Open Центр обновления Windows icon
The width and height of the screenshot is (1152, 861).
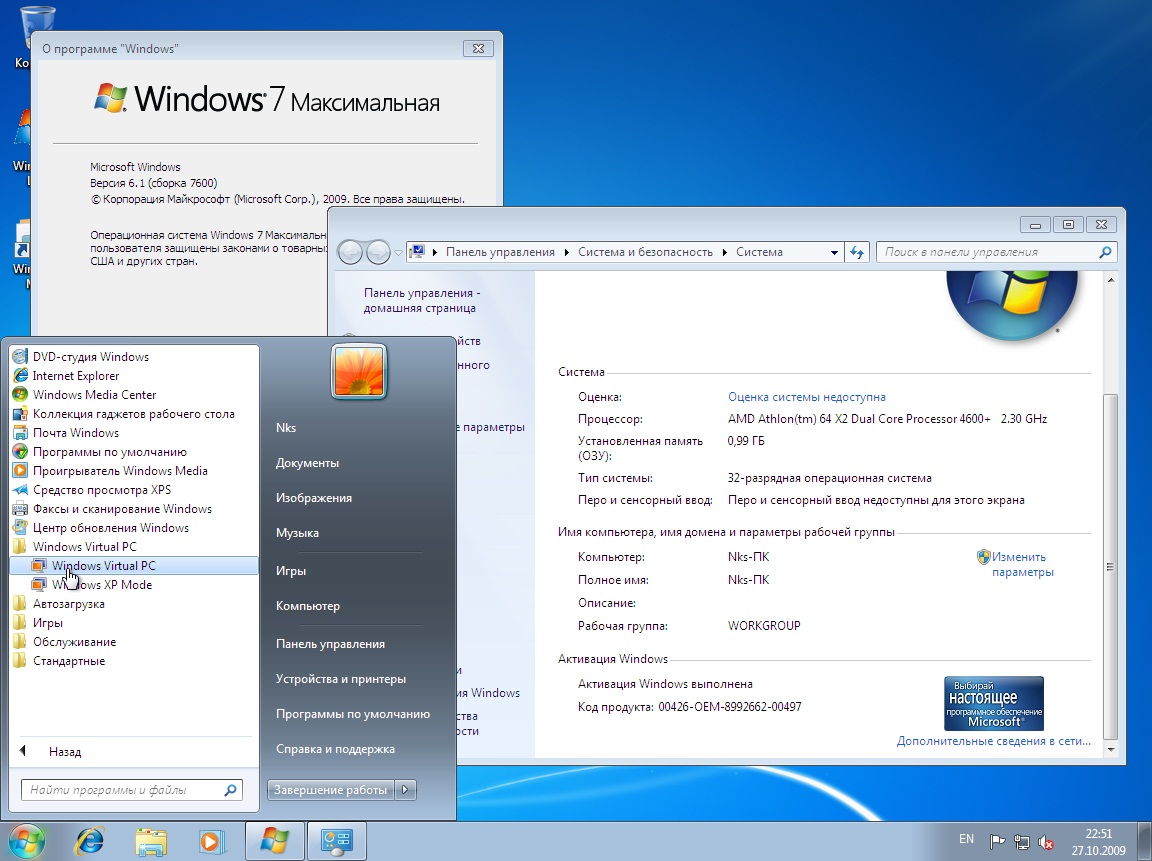(x=21, y=528)
